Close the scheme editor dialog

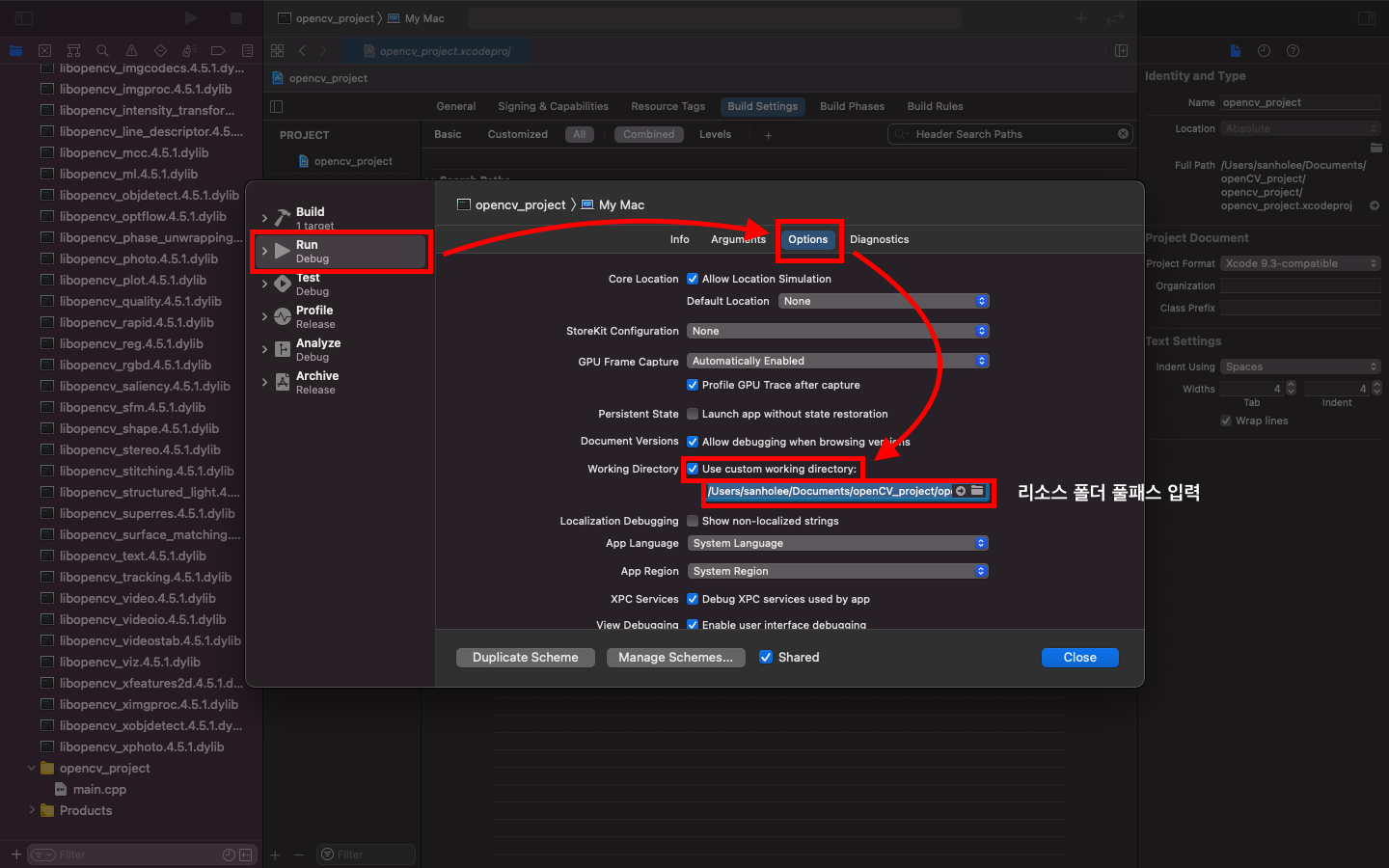pos(1080,657)
